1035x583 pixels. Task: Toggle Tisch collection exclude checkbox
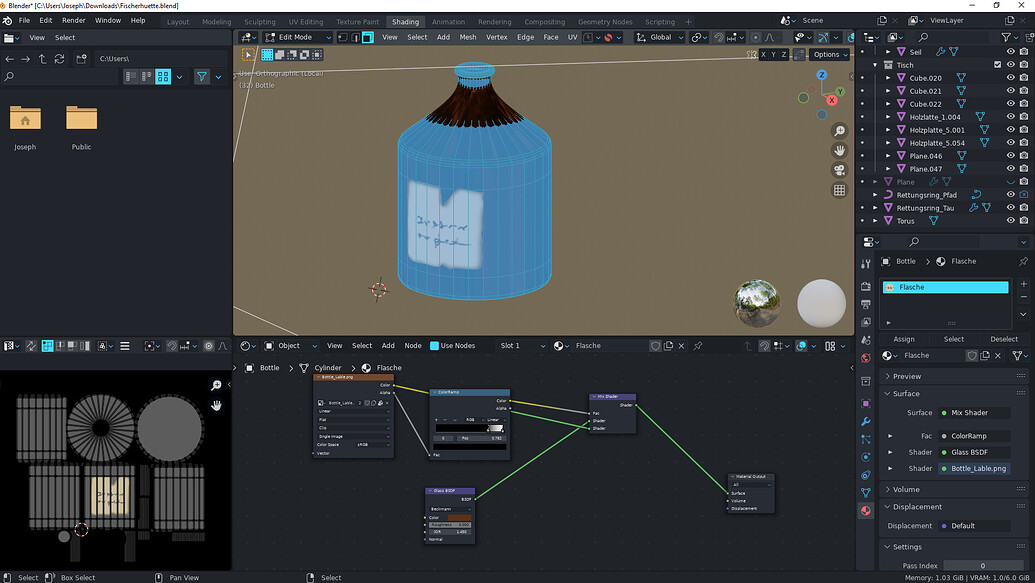[x=997, y=65]
